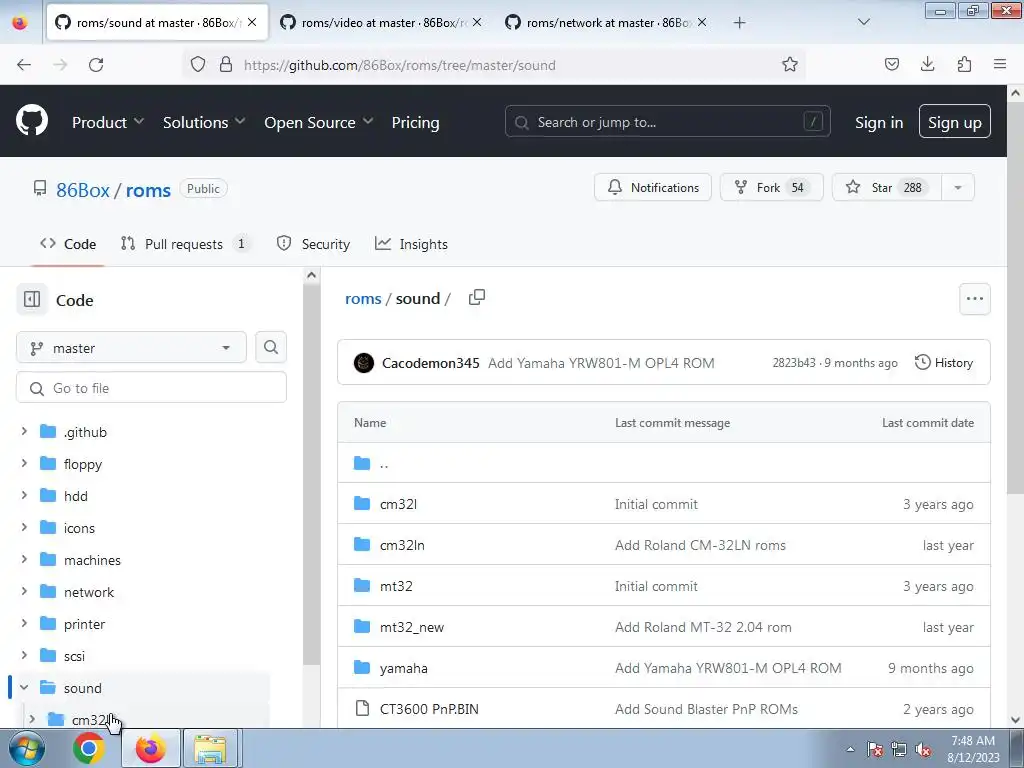Go back using the browser back arrow
The width and height of the screenshot is (1024, 768).
coord(24,65)
